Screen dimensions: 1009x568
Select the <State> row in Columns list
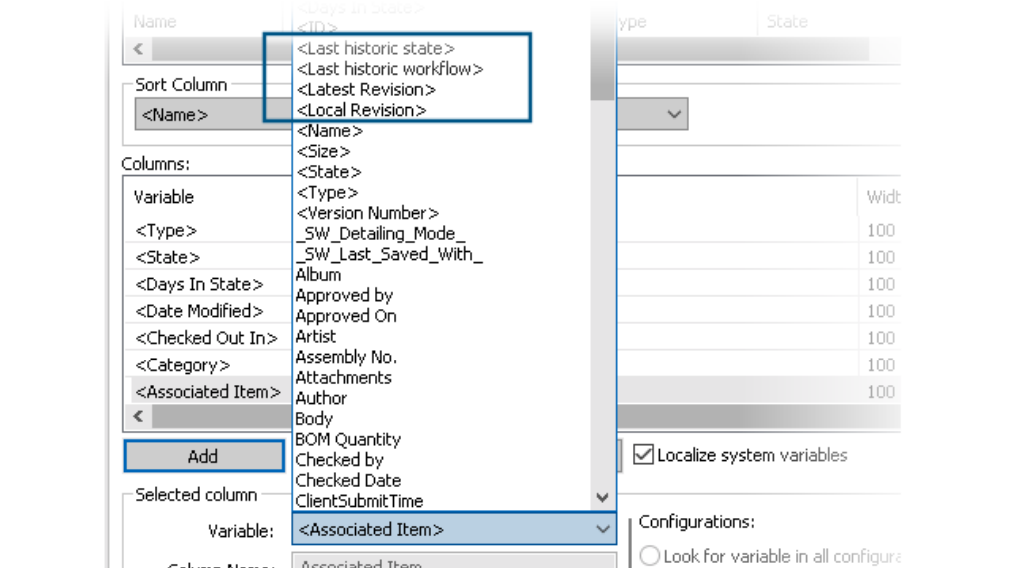pos(167,257)
